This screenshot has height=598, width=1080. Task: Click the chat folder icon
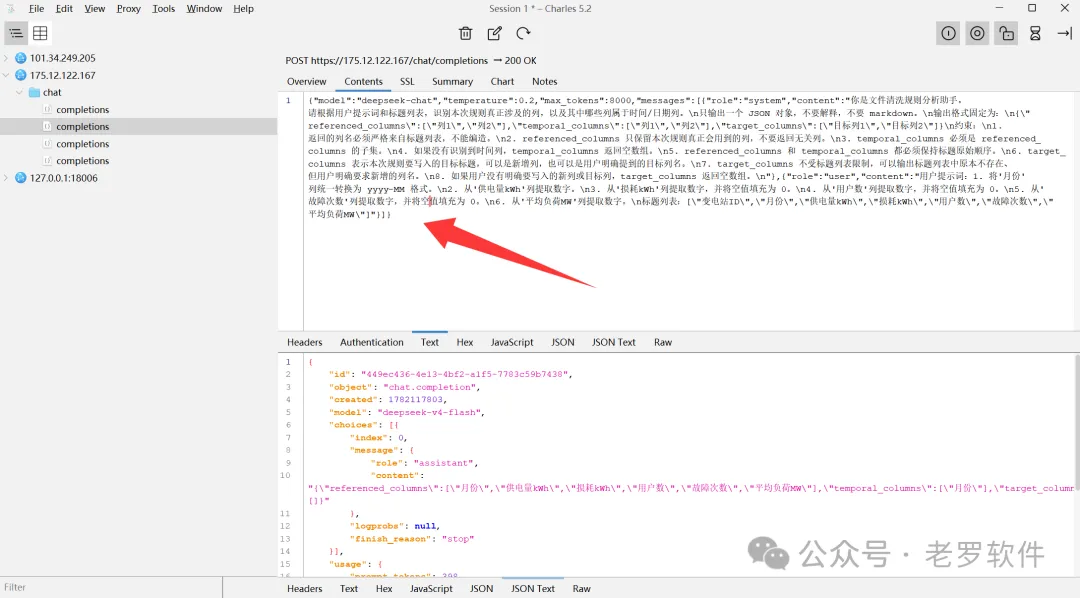[x=34, y=92]
